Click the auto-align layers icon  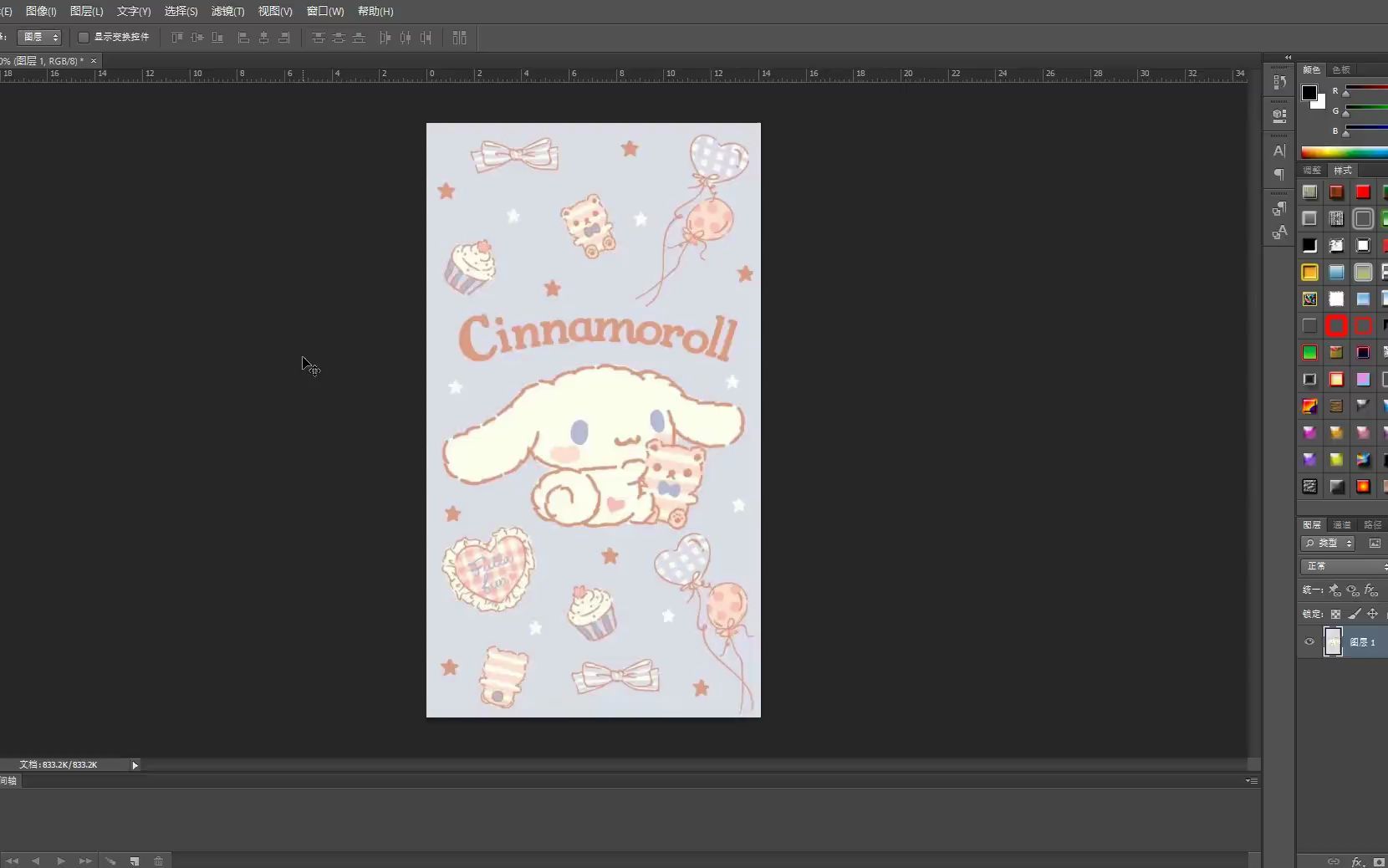[459, 38]
